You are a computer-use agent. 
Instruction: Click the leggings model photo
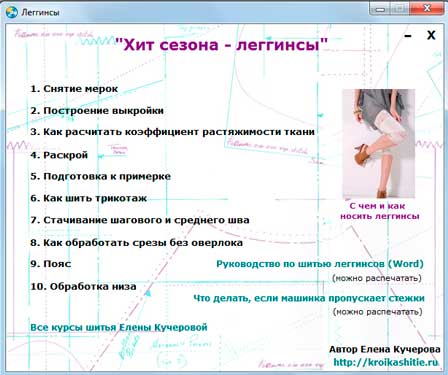click(379, 144)
